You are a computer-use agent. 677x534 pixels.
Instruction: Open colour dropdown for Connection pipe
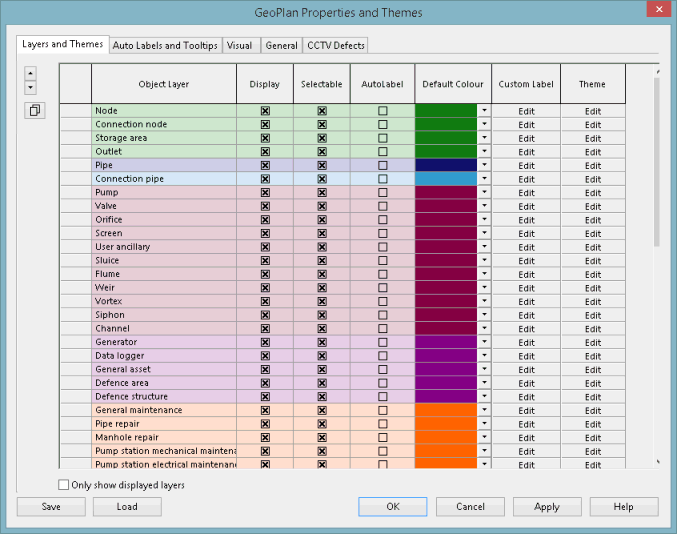pos(484,178)
